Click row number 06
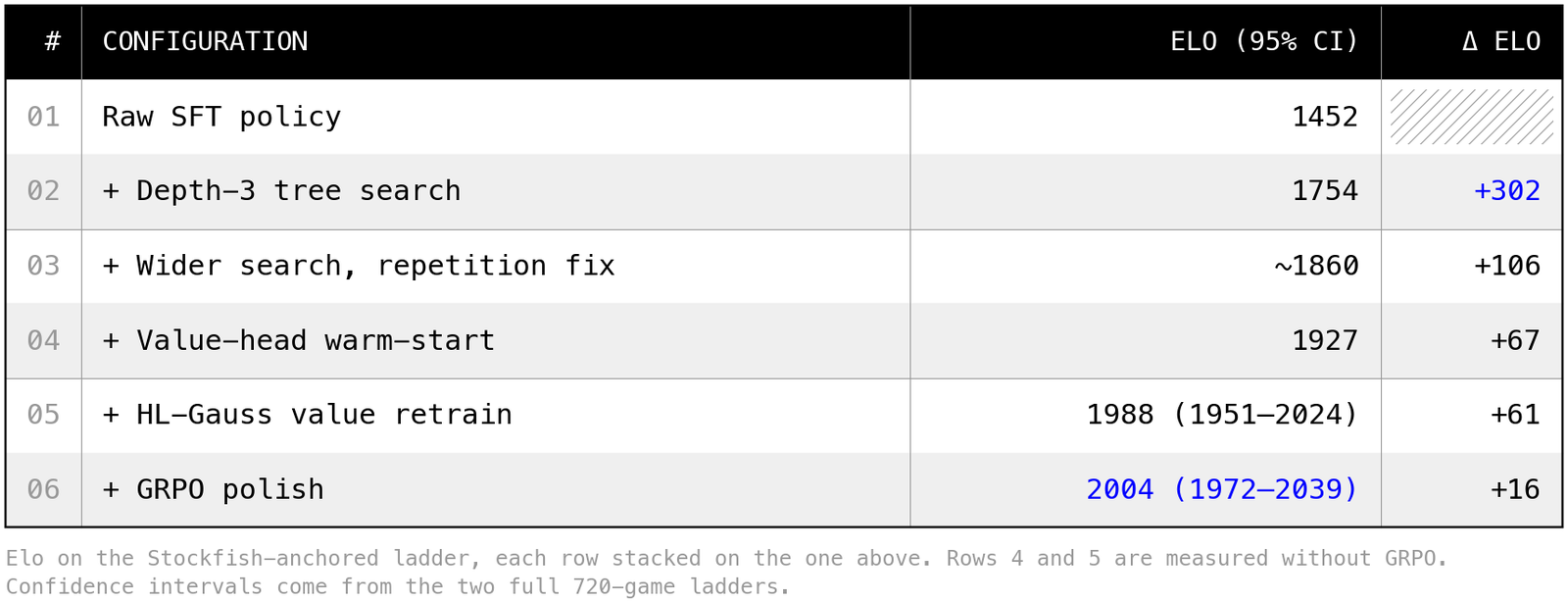 [x=43, y=489]
